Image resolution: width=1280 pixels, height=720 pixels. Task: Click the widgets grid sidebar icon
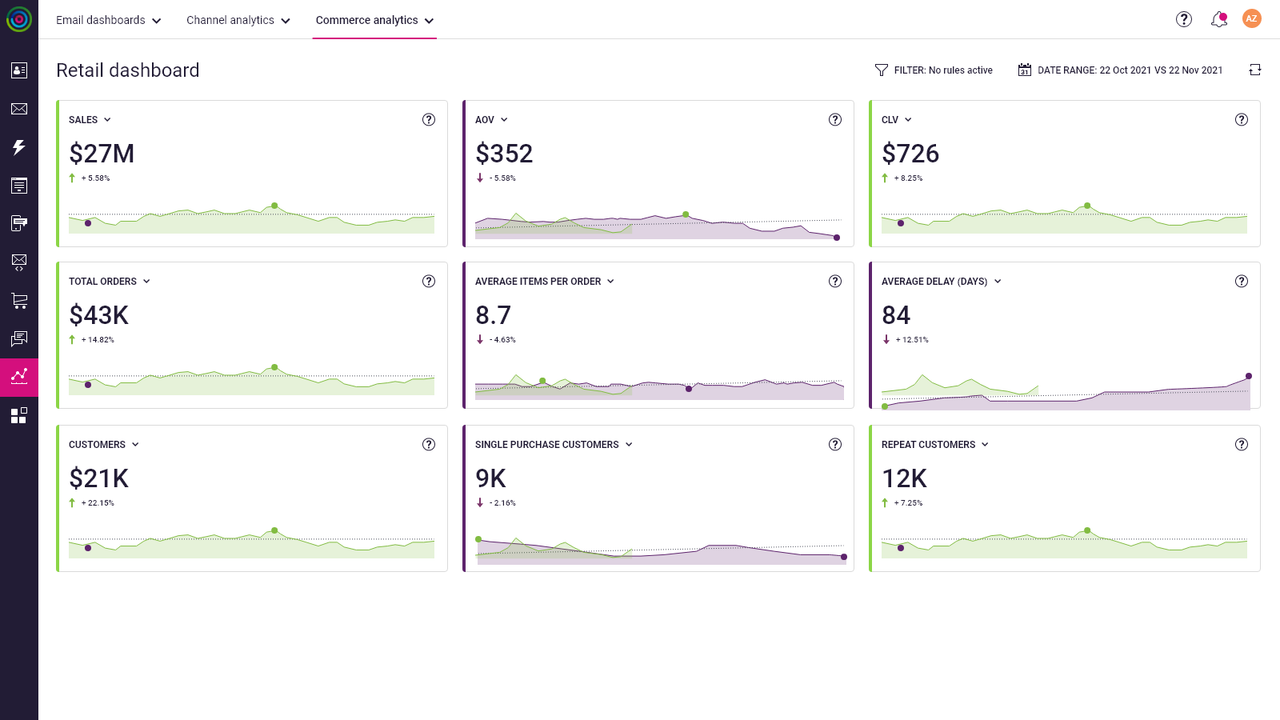click(19, 415)
